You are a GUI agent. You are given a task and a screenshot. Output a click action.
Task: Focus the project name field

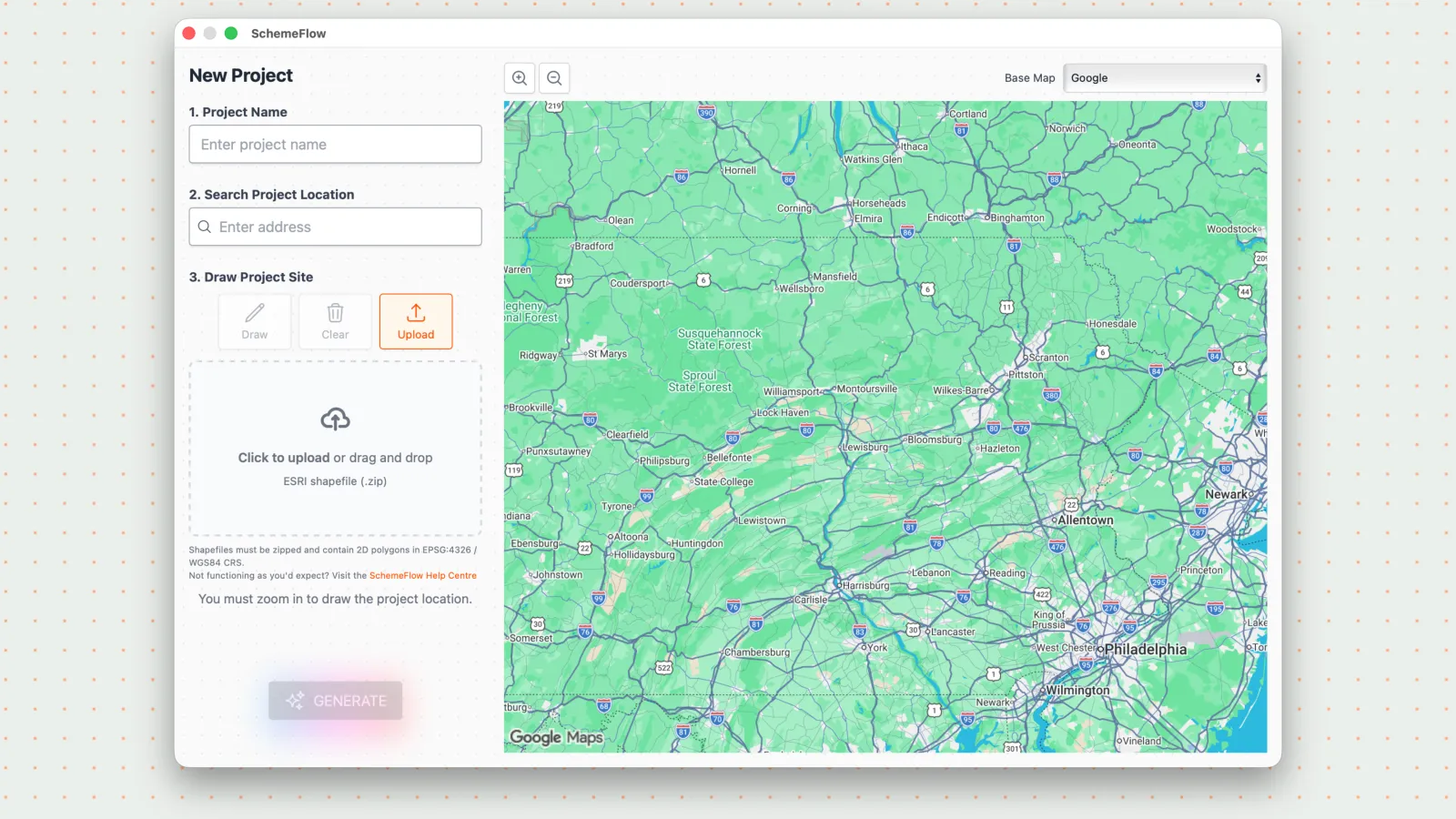pyautogui.click(x=335, y=145)
